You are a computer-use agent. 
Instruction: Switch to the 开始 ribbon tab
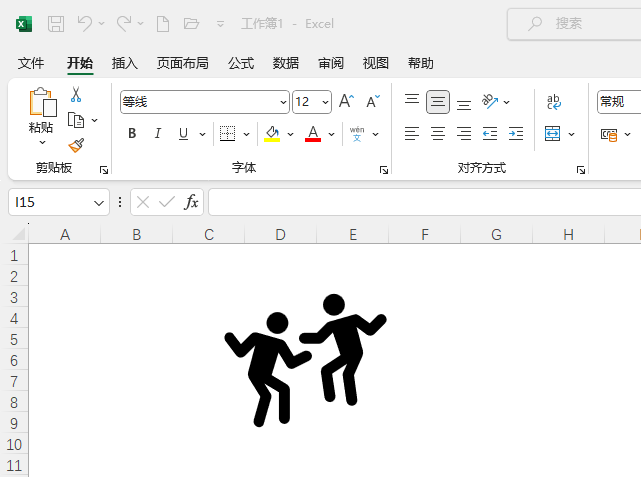(x=80, y=63)
